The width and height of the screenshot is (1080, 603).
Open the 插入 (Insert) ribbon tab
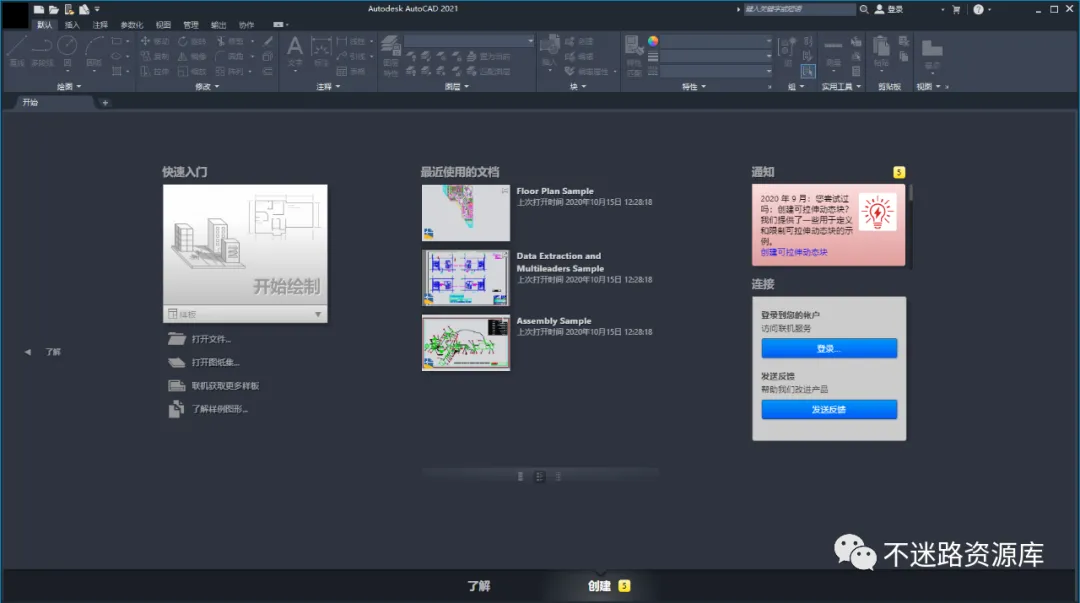tap(72, 25)
